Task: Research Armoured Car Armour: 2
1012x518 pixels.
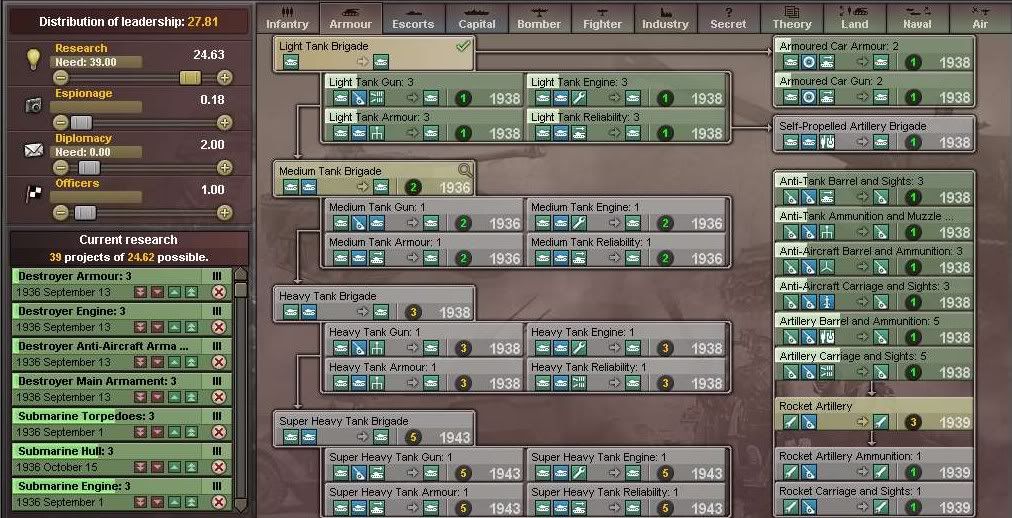Action: pyautogui.click(x=873, y=54)
